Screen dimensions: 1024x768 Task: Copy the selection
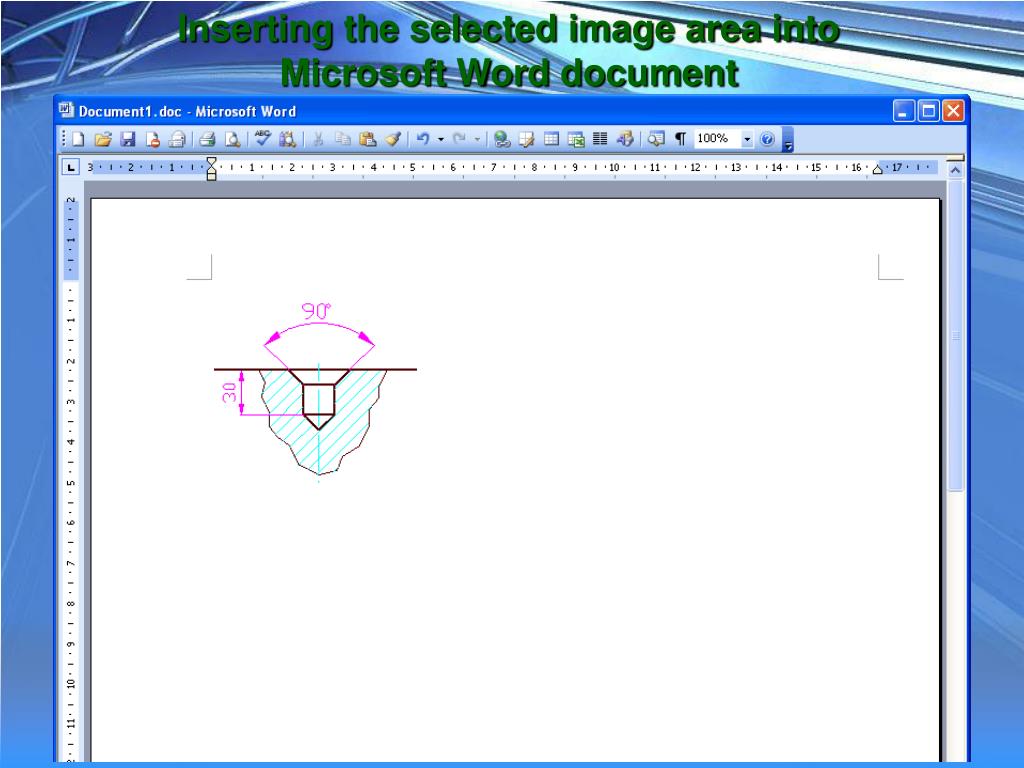click(343, 139)
